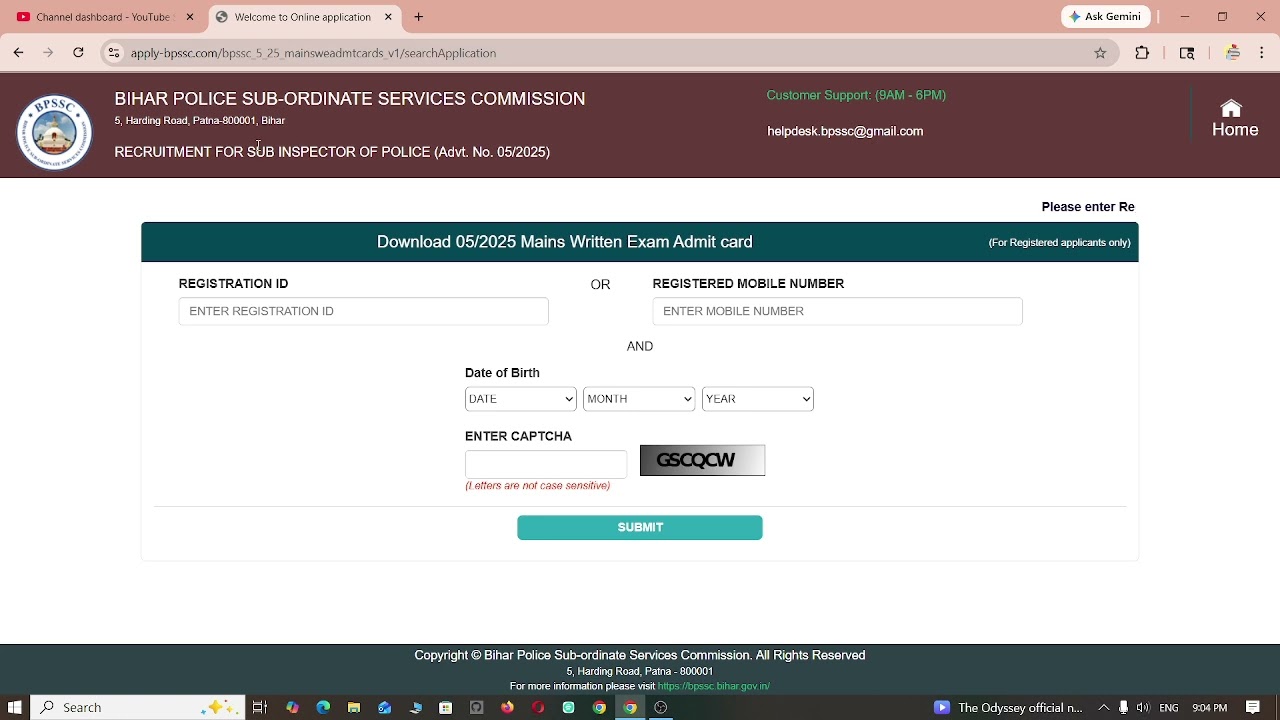Click helpdesk.bpssc@gmail.com email address
The width and height of the screenshot is (1280, 720).
[845, 131]
